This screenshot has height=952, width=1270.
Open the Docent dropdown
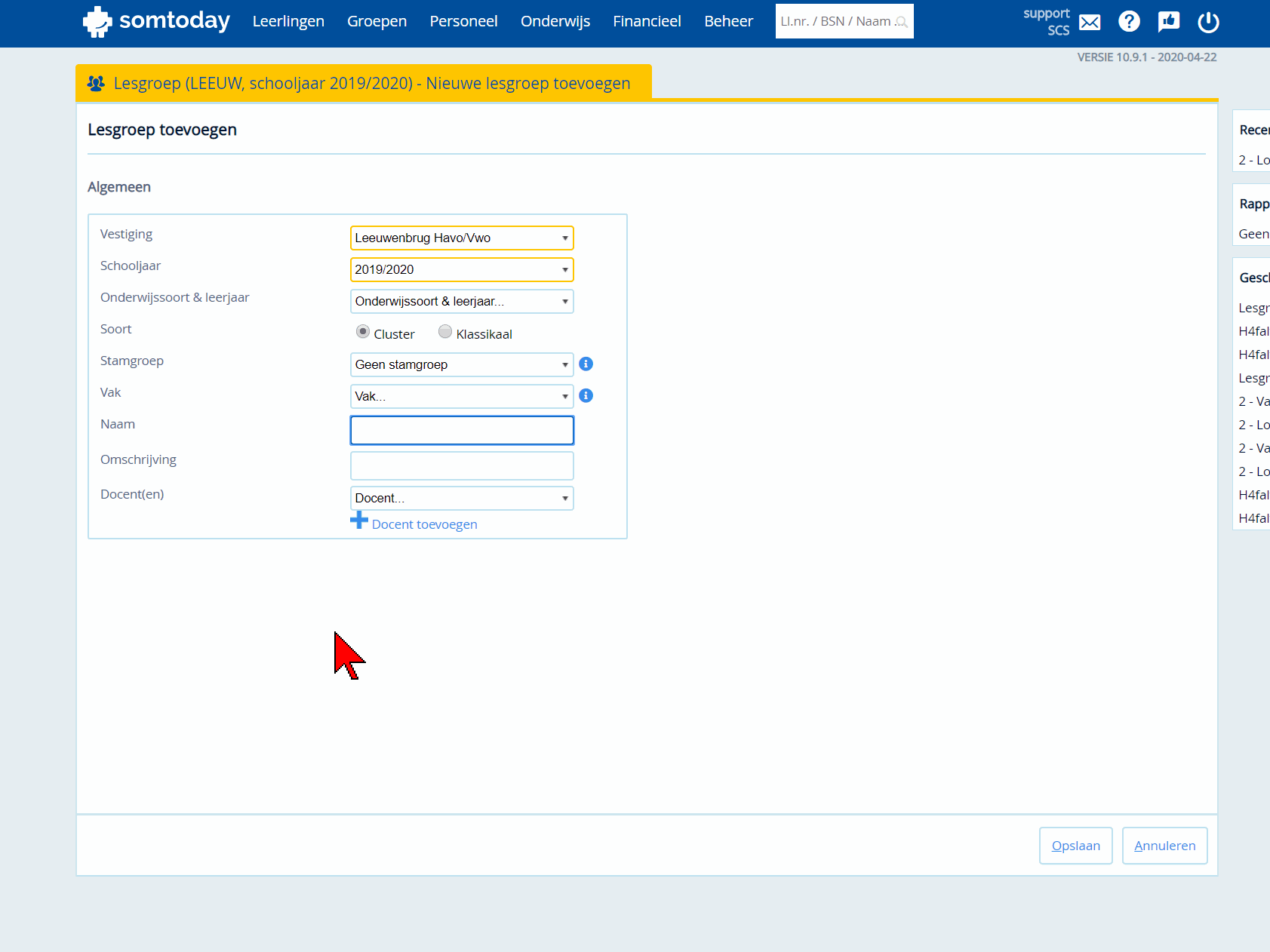[x=462, y=499]
